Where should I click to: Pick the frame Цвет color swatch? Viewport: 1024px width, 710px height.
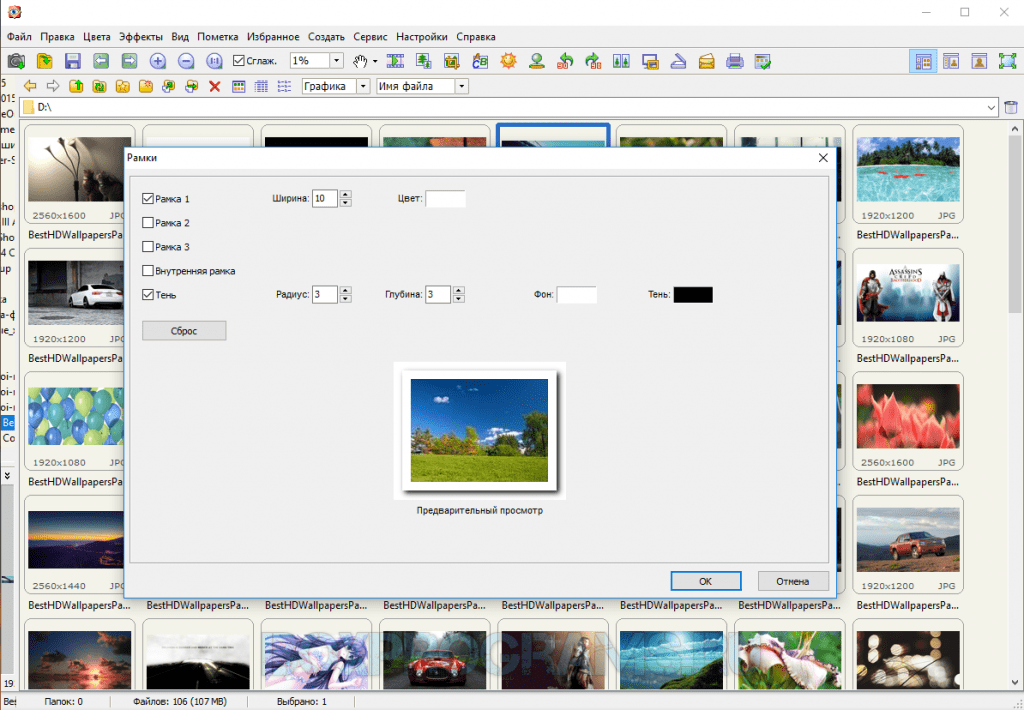[x=445, y=199]
